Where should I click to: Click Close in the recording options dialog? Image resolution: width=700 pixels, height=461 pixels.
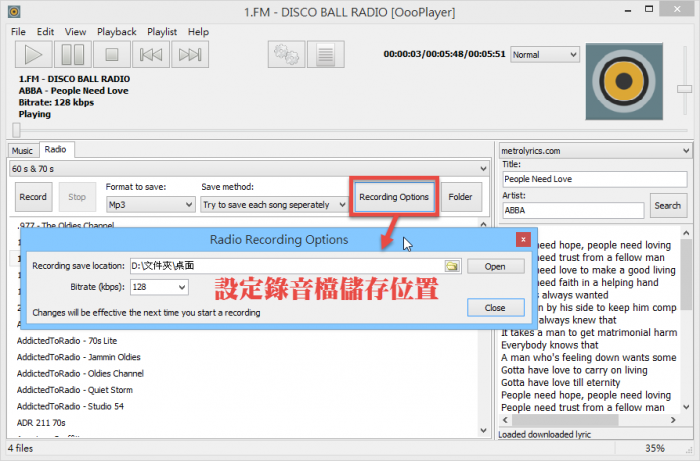[x=495, y=307]
